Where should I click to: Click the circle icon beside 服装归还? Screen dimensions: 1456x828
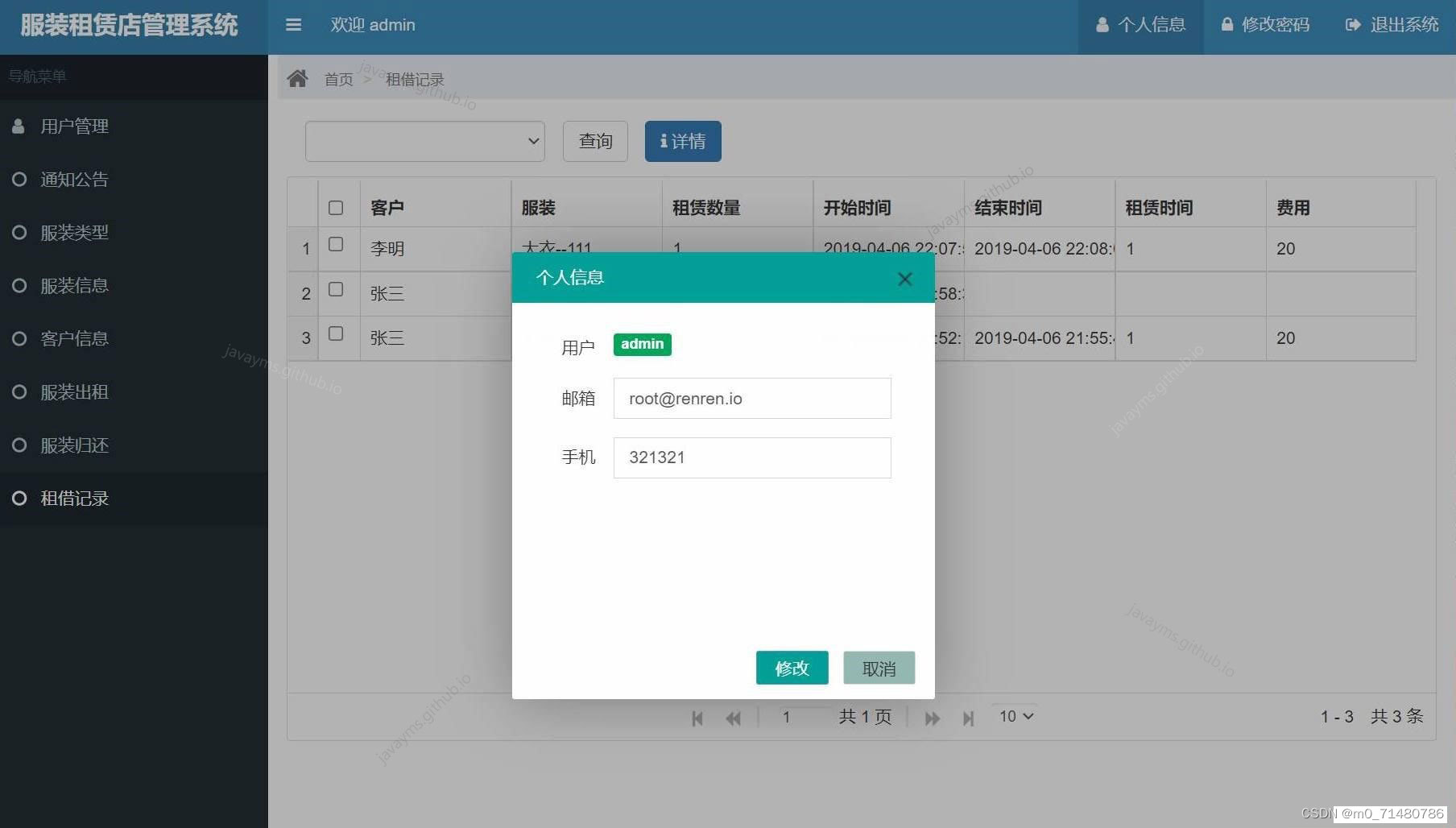(x=19, y=445)
